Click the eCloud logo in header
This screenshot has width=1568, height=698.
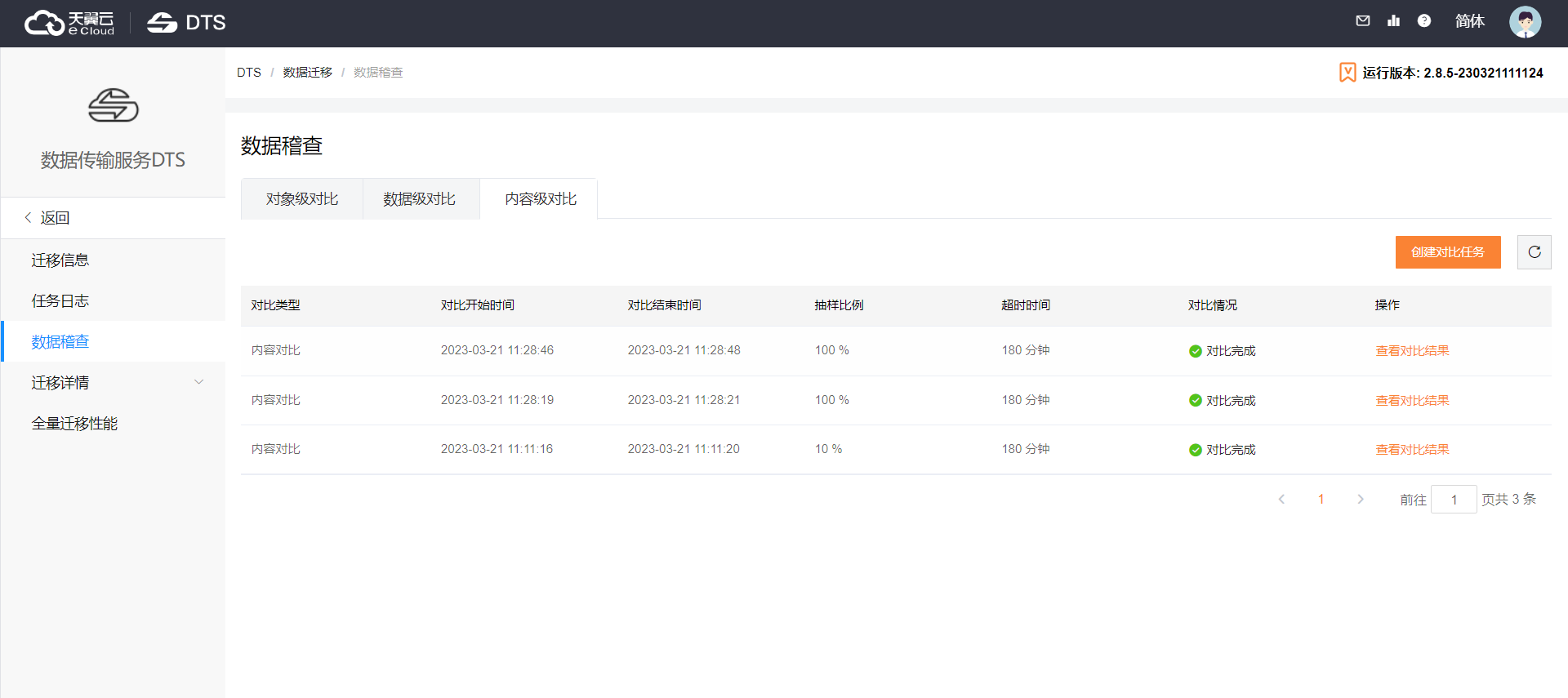69,23
